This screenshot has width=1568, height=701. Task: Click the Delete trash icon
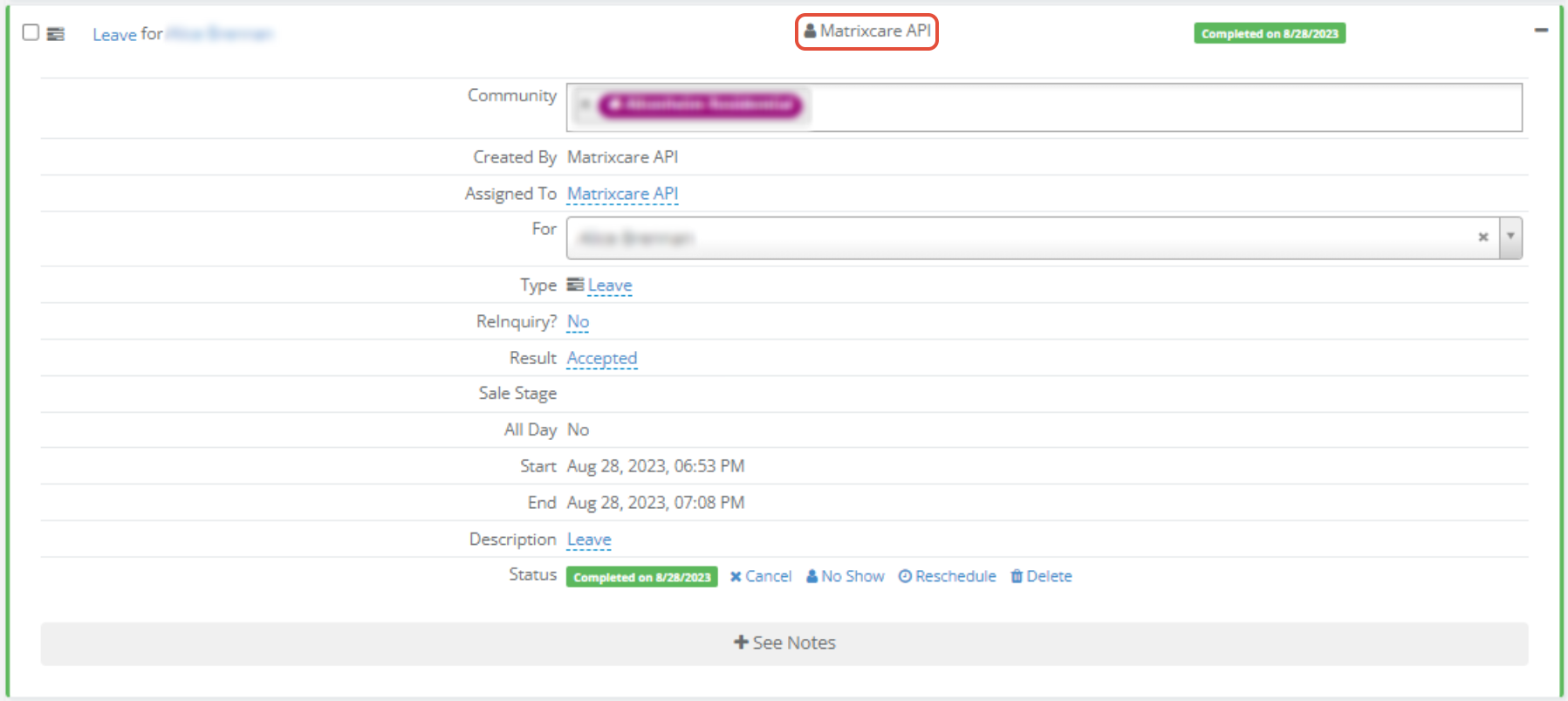coord(1017,576)
